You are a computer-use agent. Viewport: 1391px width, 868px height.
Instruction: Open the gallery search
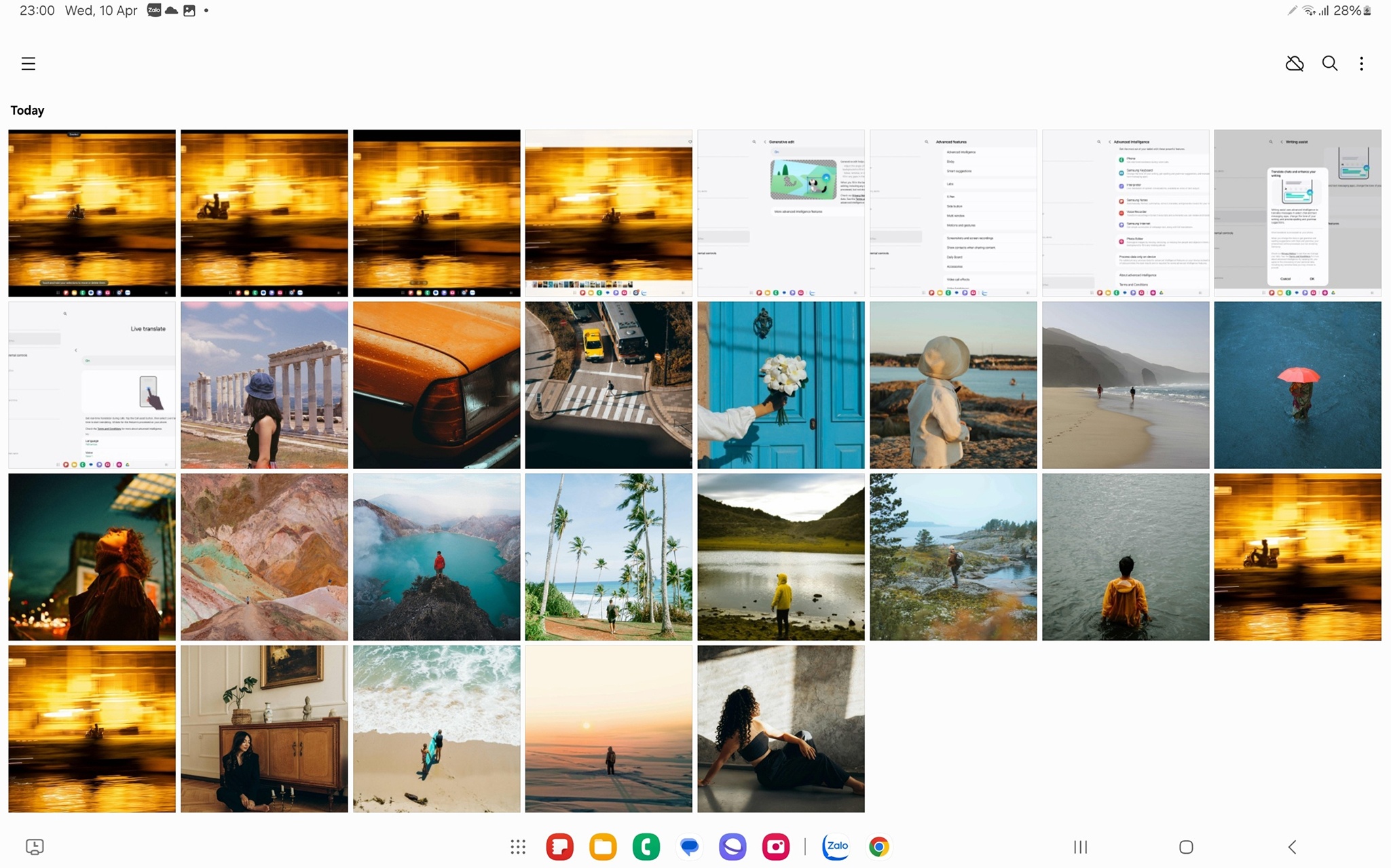(x=1329, y=64)
